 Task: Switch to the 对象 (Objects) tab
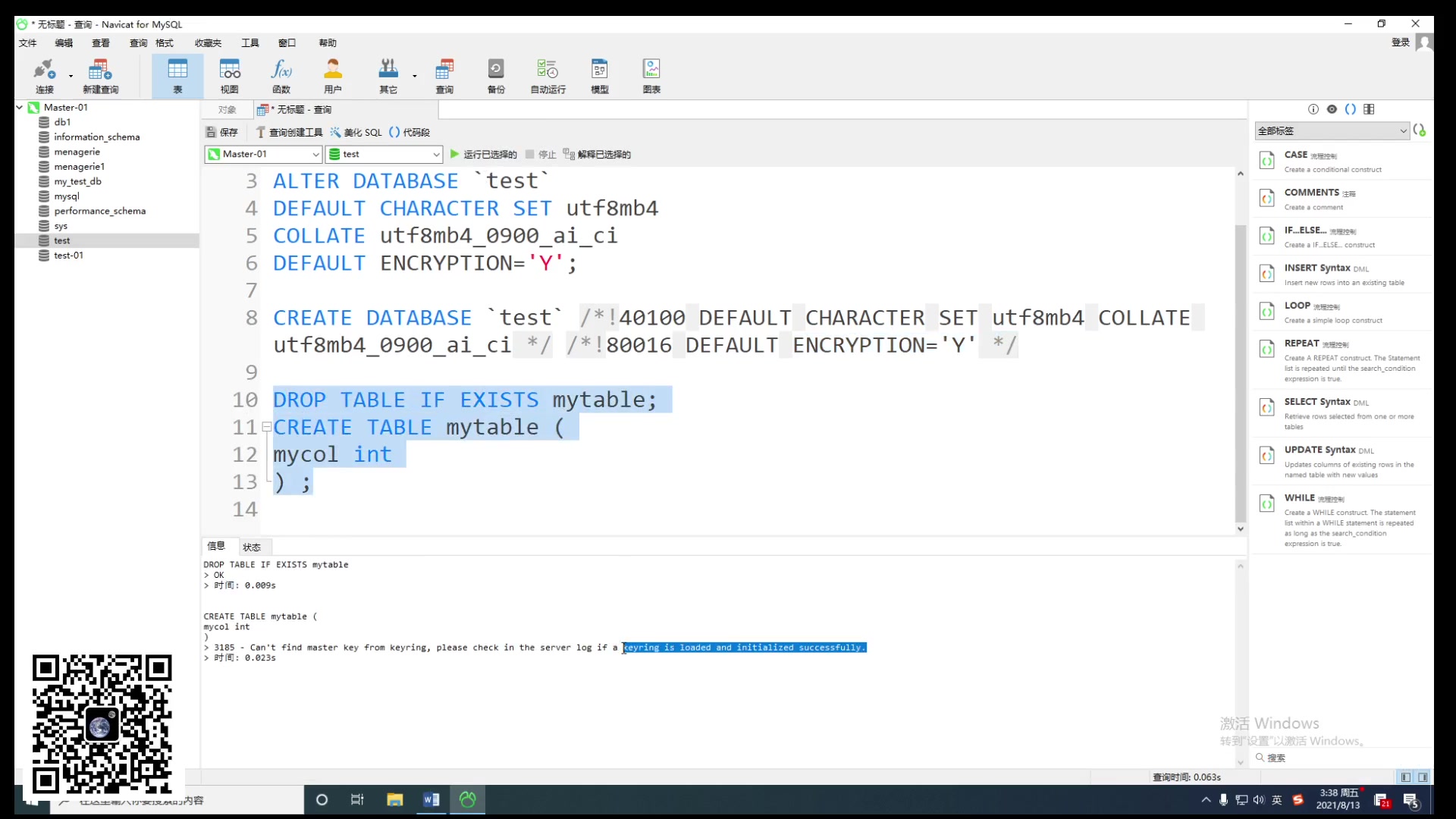coord(227,110)
